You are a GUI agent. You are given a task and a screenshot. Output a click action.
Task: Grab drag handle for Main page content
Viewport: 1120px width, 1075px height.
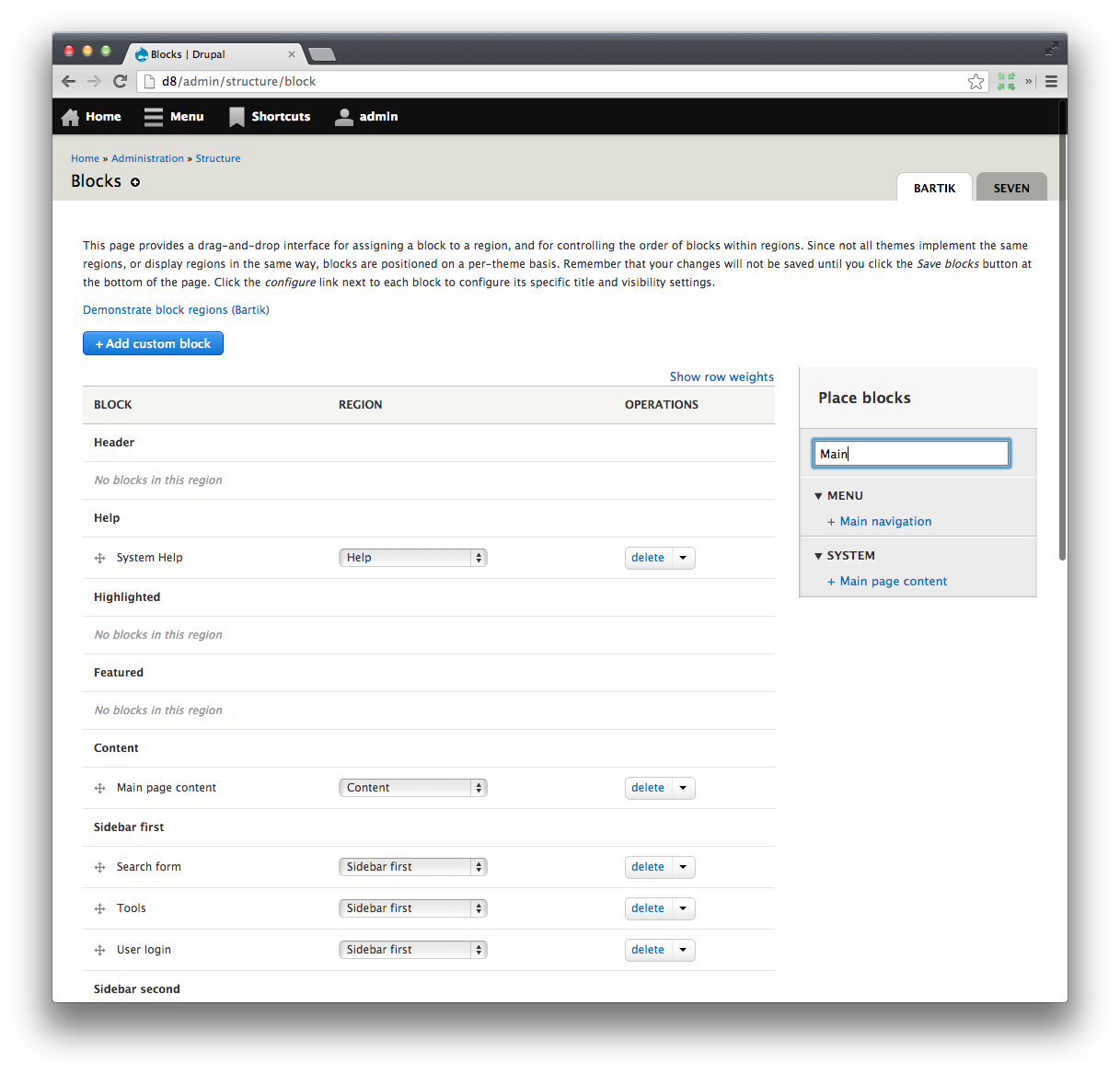tap(99, 788)
